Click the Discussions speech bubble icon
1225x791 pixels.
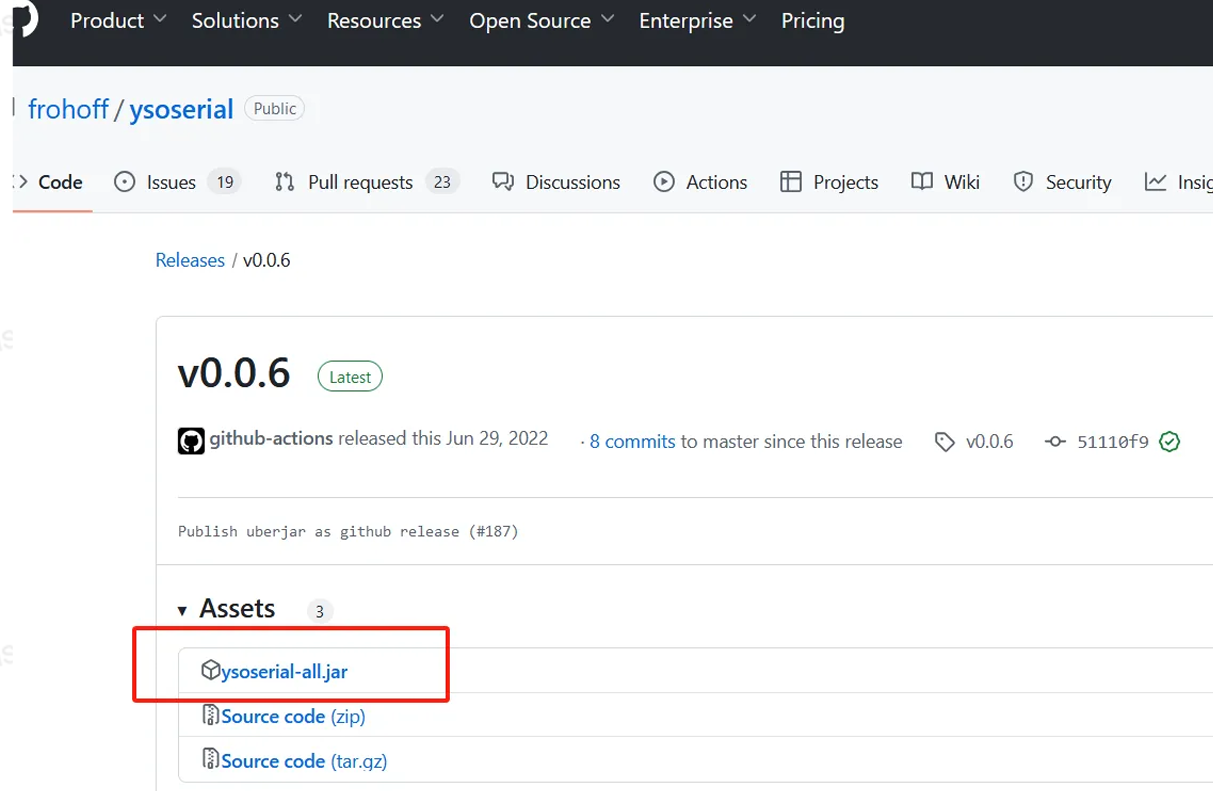tap(503, 182)
